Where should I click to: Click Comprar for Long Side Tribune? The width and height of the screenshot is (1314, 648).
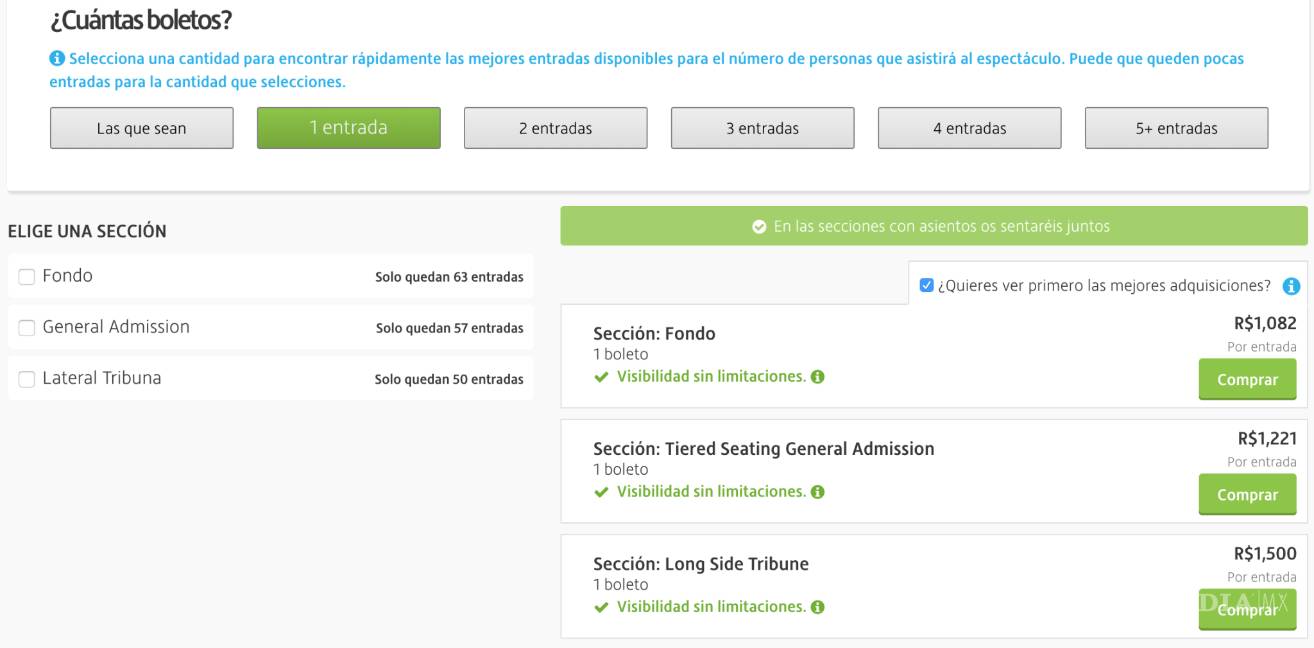pyautogui.click(x=1247, y=610)
